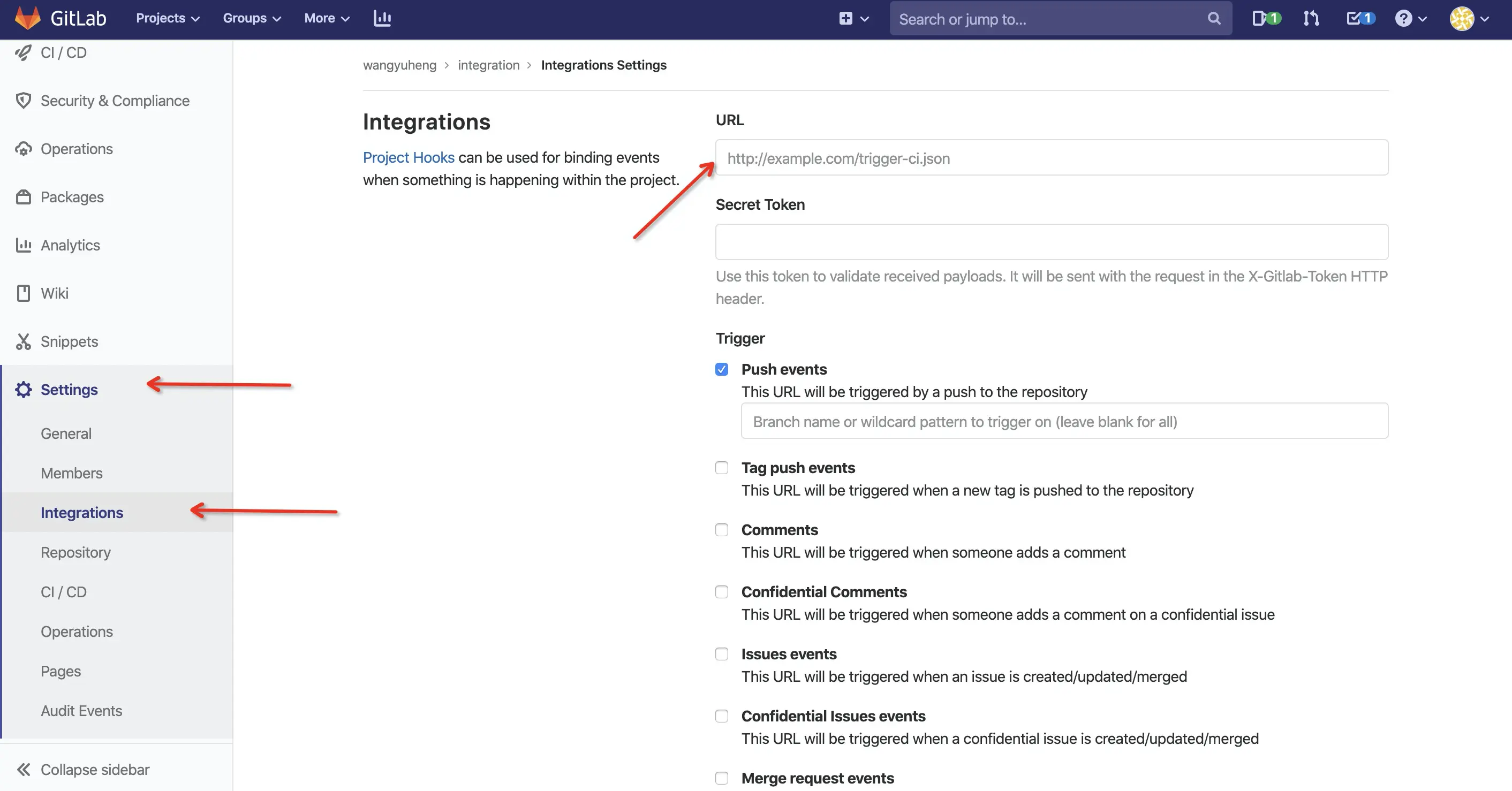This screenshot has width=1512, height=791.
Task: Click the merge requests icon in top bar
Action: click(x=1311, y=18)
